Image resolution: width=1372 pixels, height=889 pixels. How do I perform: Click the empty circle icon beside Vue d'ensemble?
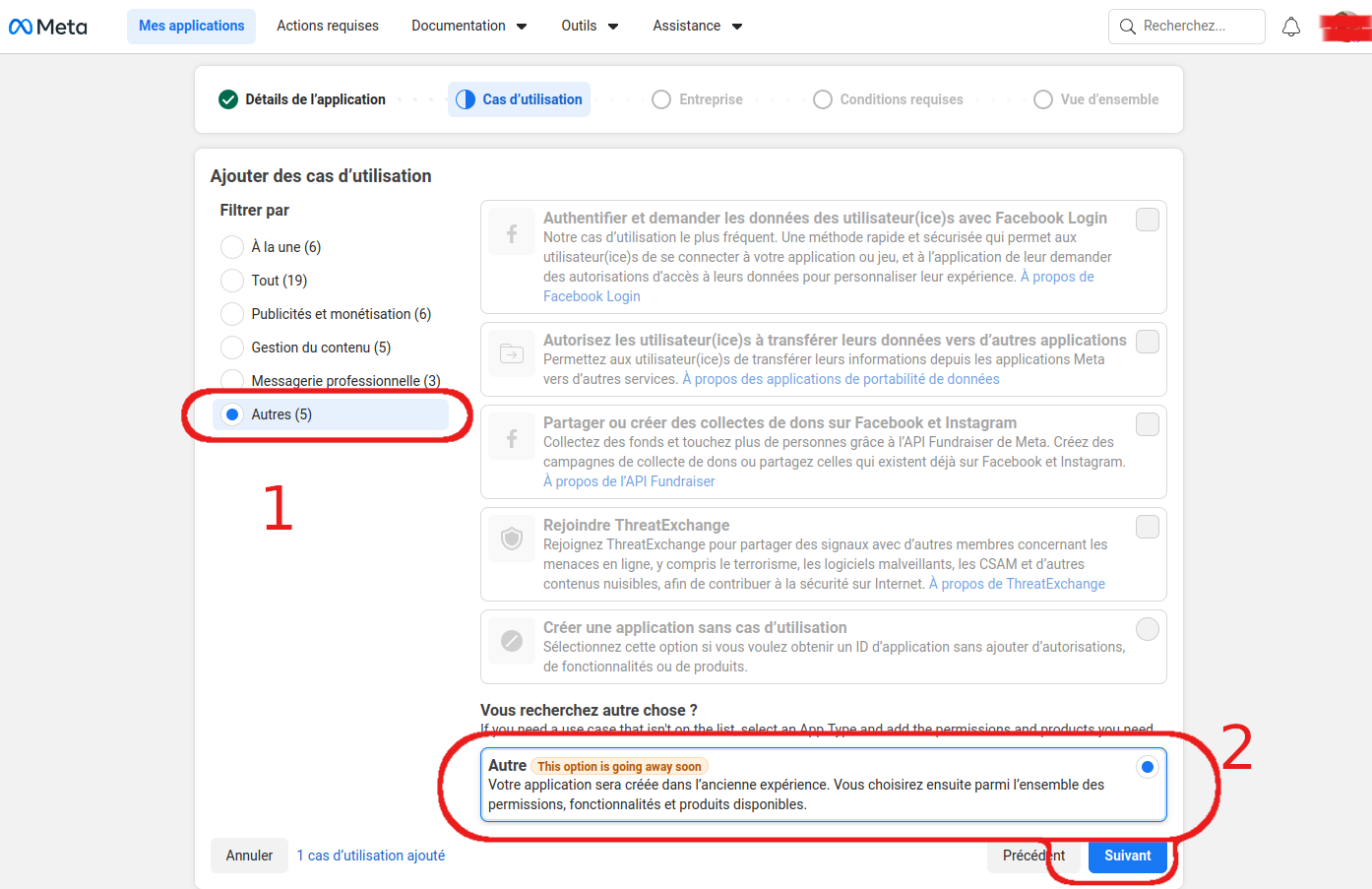click(1043, 99)
